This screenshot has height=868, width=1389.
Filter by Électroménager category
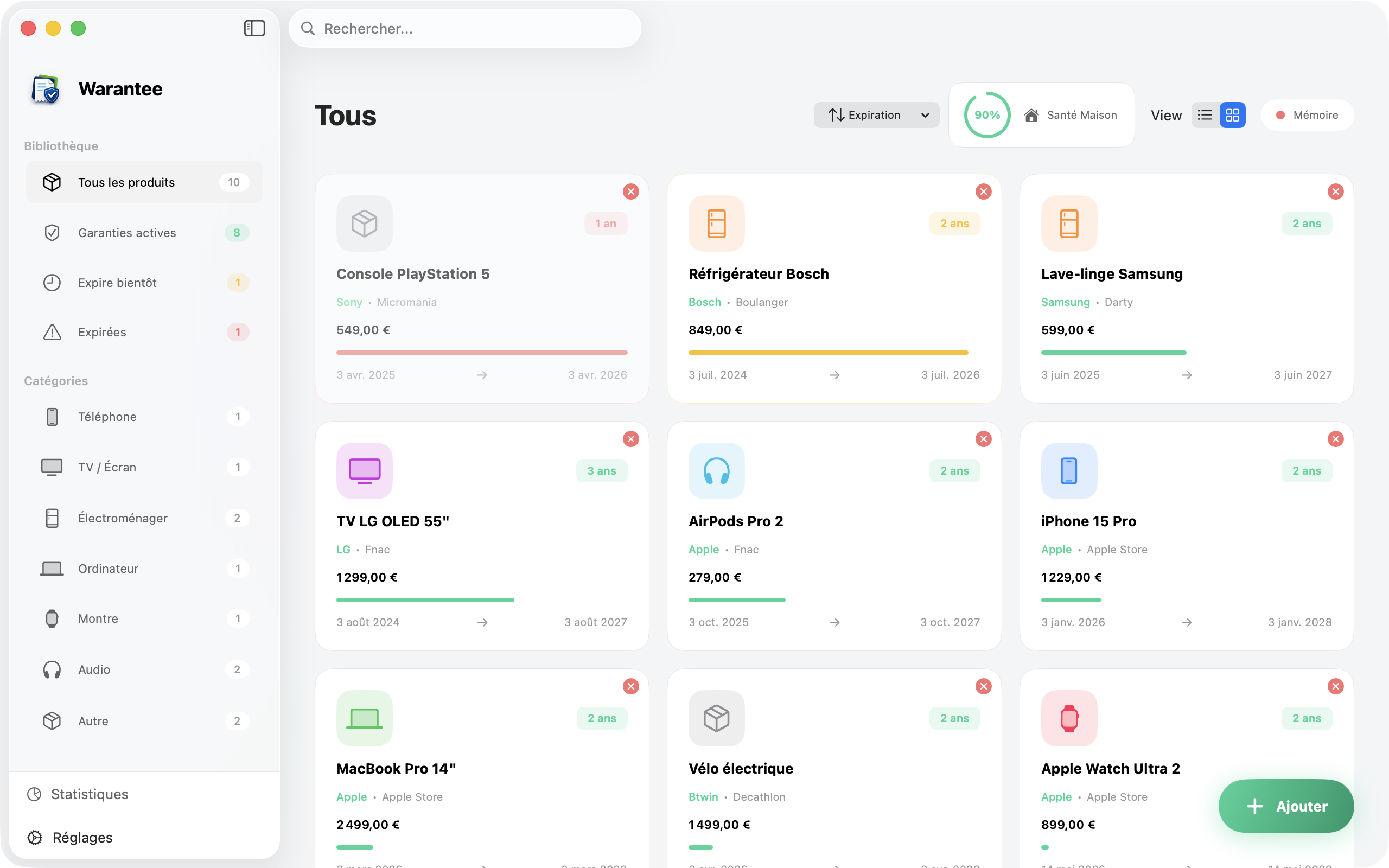point(144,518)
